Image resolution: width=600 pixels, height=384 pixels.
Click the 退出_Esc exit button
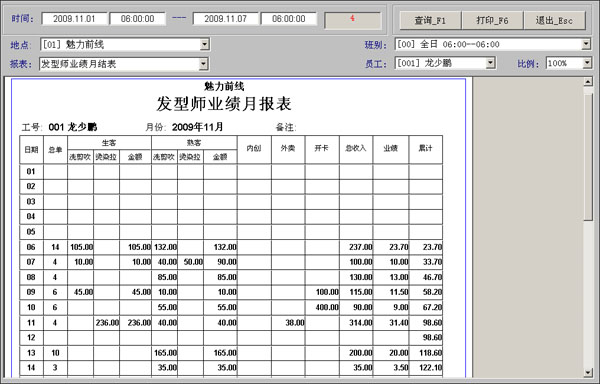click(554, 20)
